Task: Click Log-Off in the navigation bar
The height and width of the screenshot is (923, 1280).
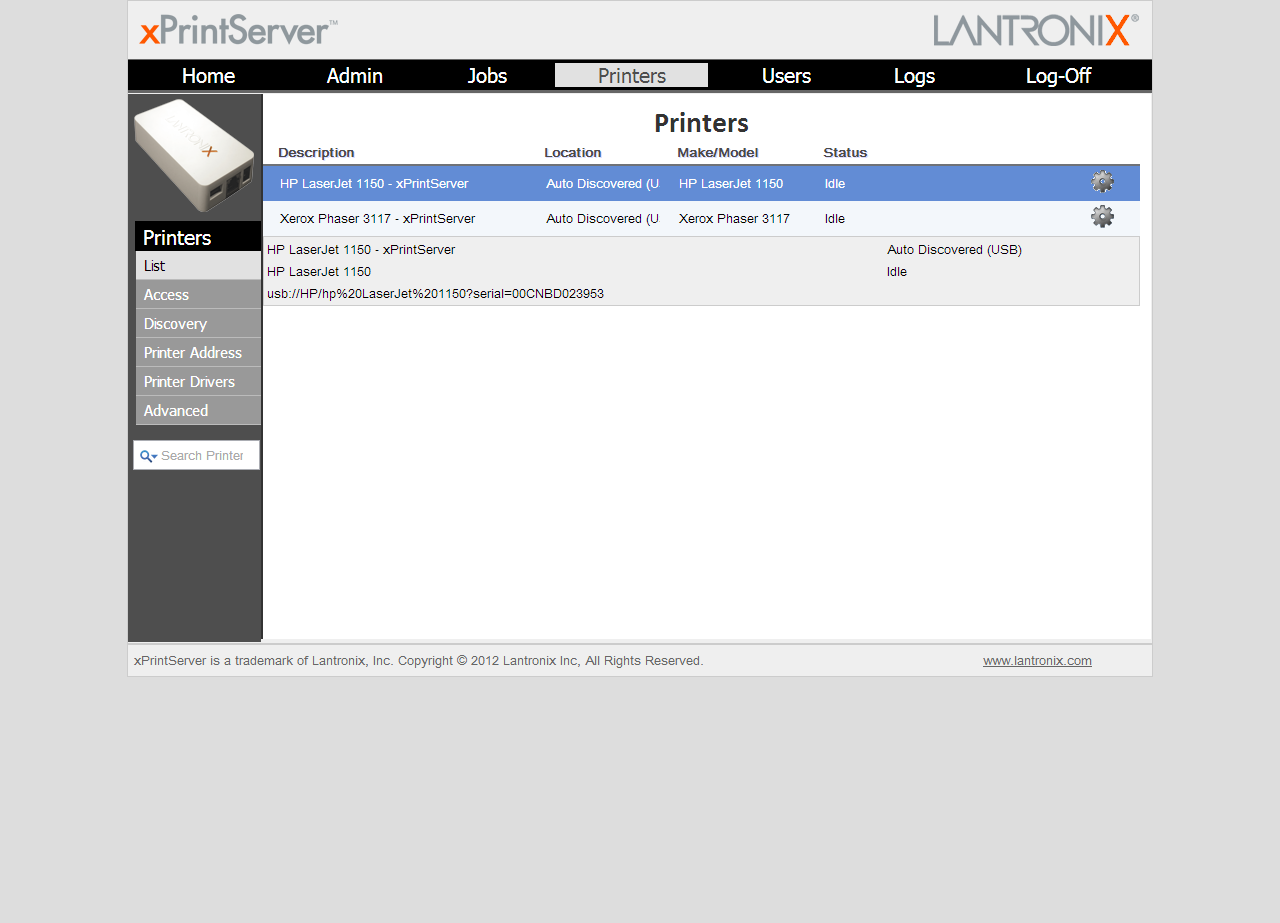Action: point(1058,76)
